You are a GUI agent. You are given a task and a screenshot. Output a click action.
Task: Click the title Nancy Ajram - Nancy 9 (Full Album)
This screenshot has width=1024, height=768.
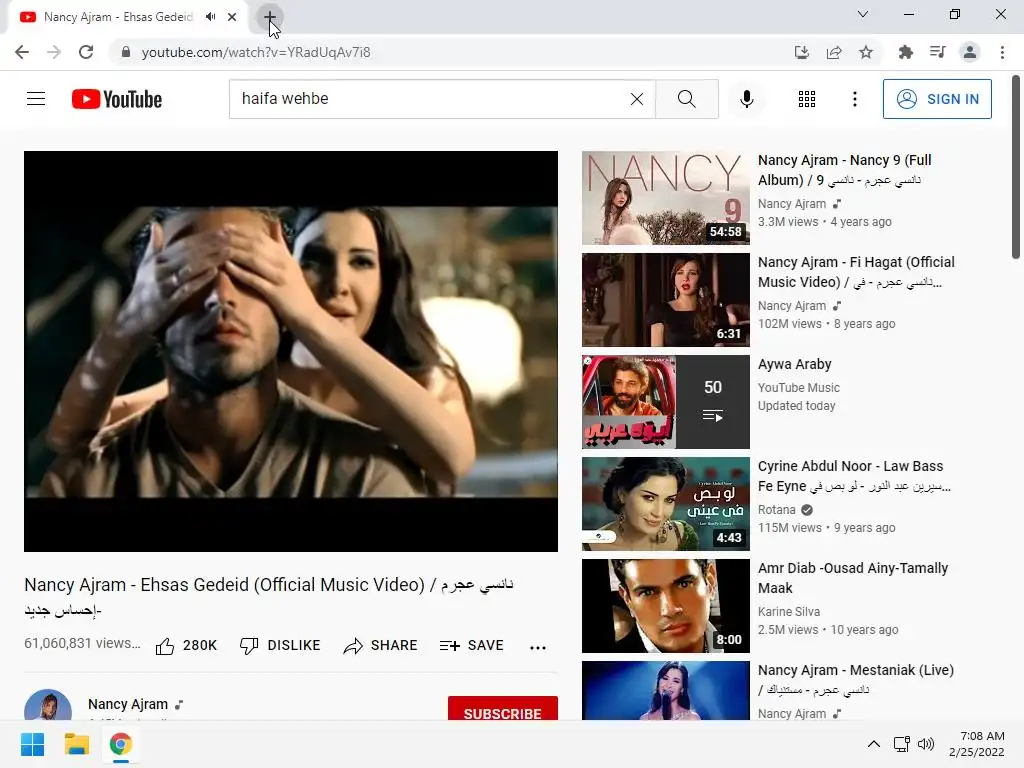844,170
